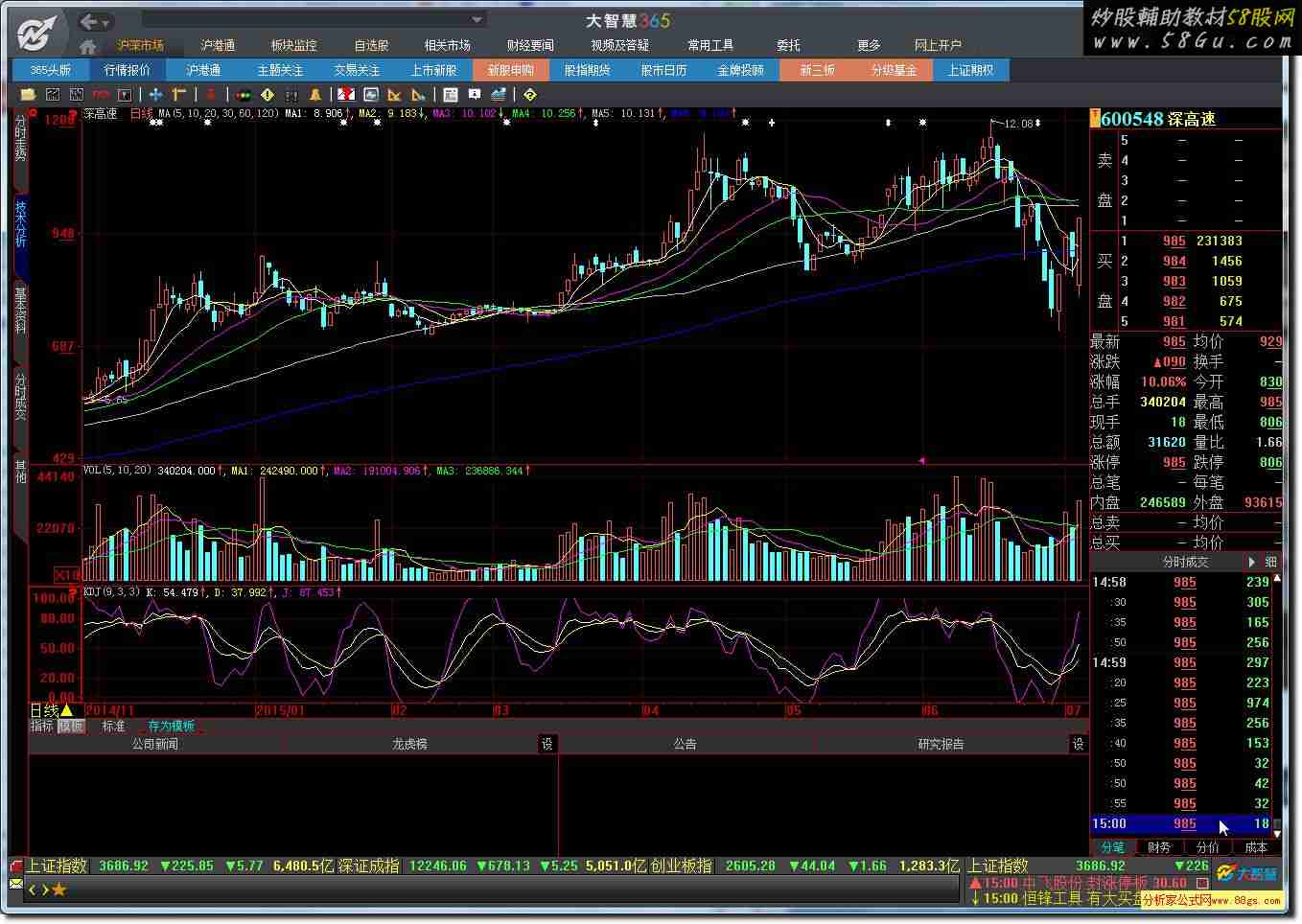Click the yellow left chevron at bottom
Image resolution: width=1302 pixels, height=924 pixels.
pos(32,889)
